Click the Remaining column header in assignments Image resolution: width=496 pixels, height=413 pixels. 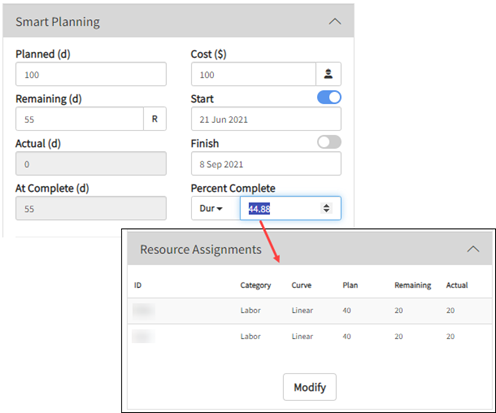413,285
